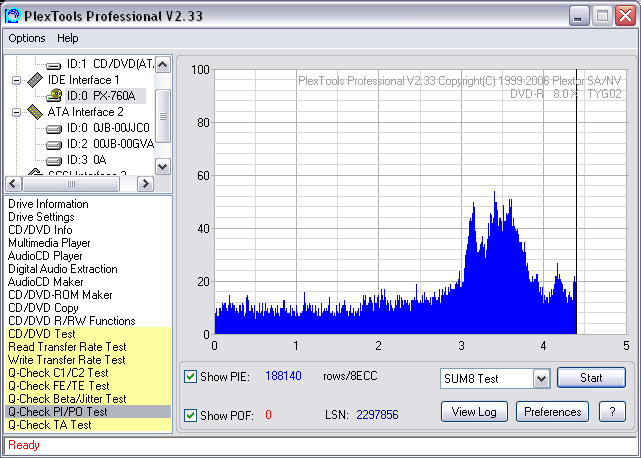Select Q-Check TA Test
This screenshot has height=458, width=641.
(88, 425)
